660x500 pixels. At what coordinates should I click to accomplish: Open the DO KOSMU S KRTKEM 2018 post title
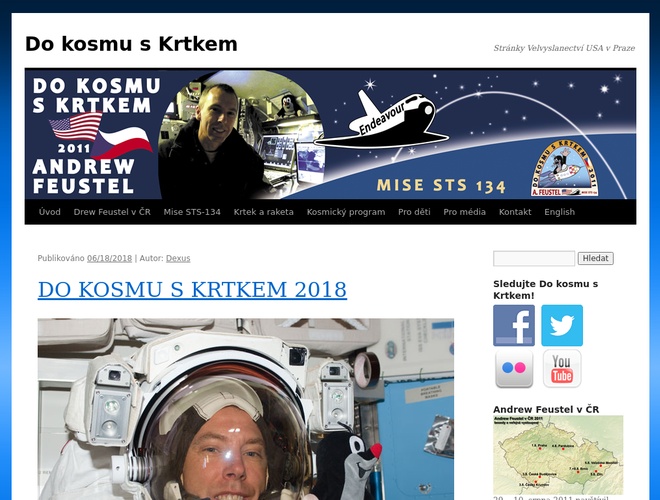point(192,290)
